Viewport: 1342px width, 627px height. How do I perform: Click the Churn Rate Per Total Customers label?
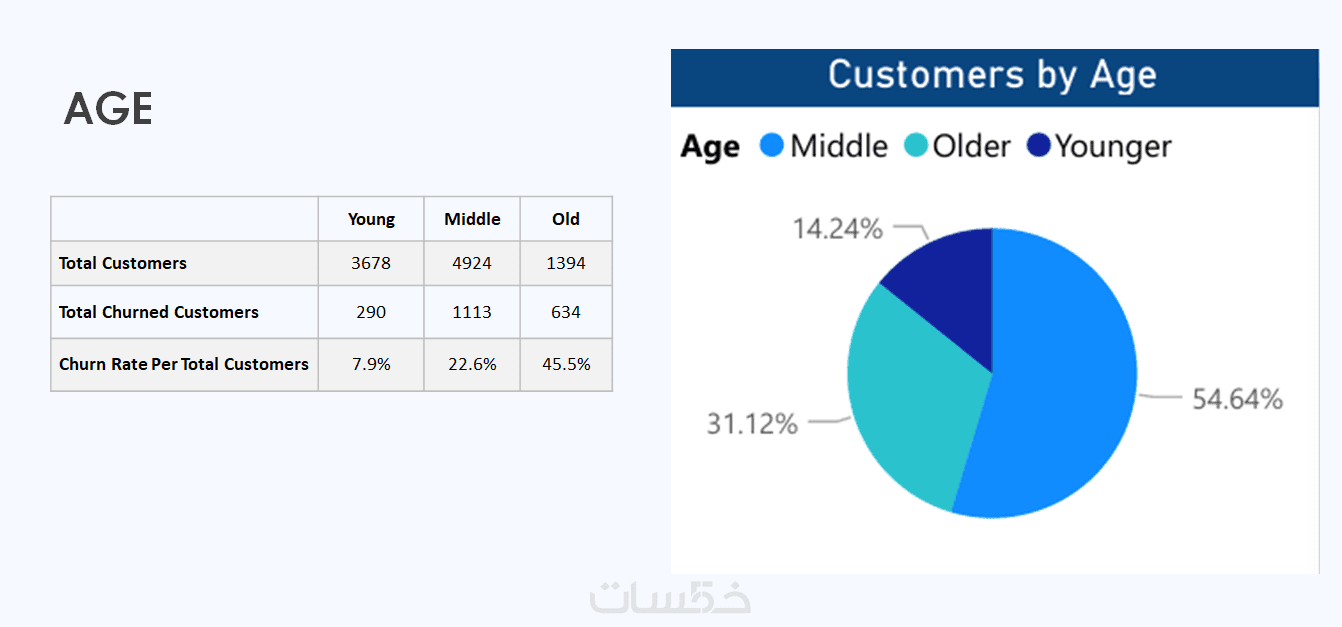pos(184,364)
